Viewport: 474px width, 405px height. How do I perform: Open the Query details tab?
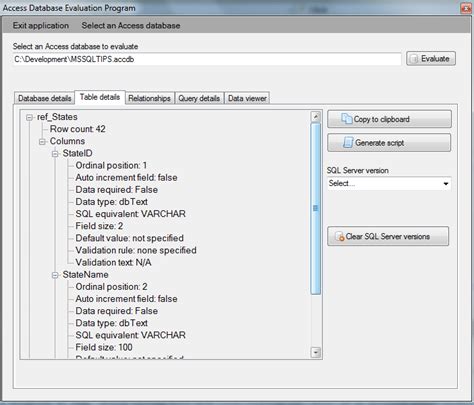199,98
